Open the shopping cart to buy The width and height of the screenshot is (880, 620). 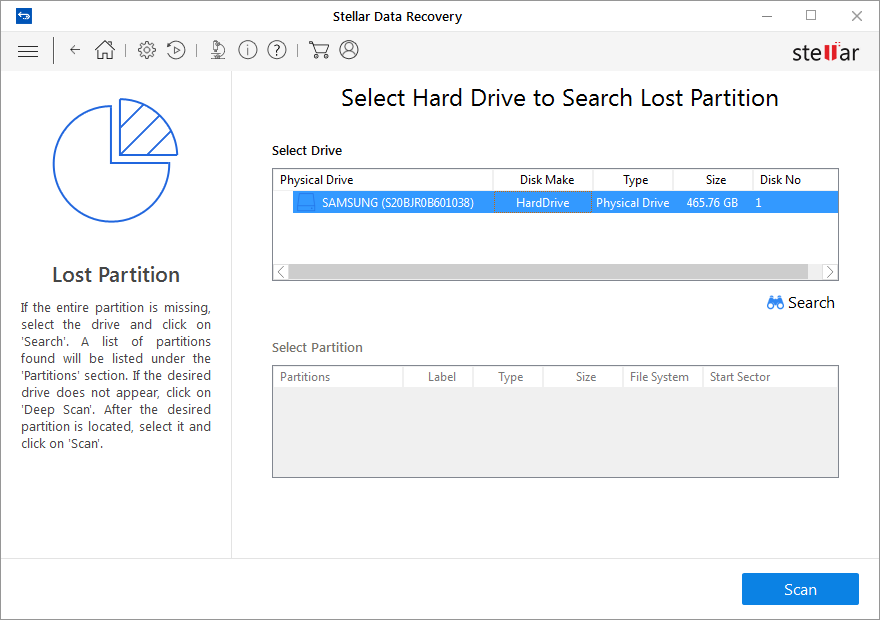(x=319, y=50)
